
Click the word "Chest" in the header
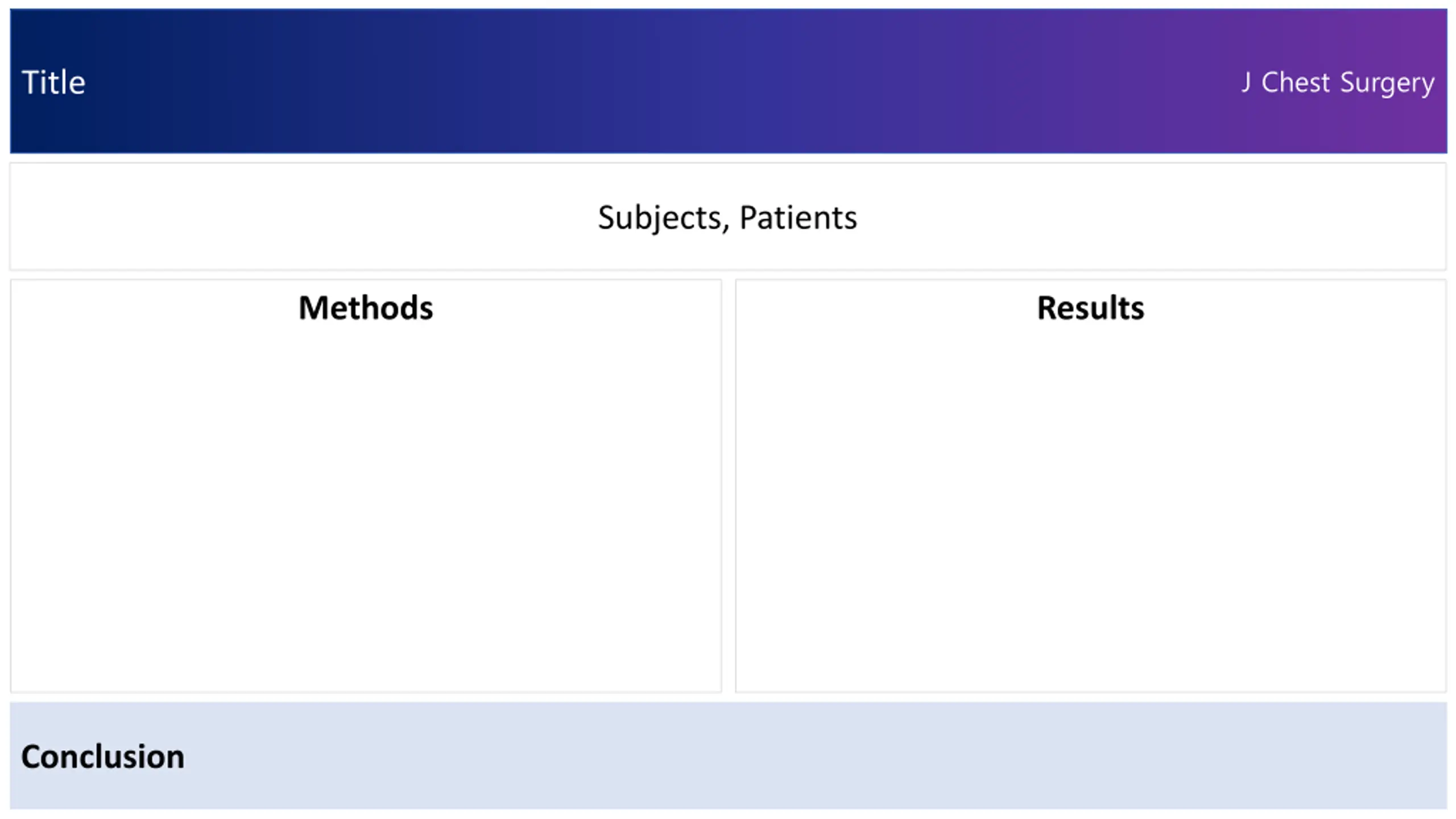pyautogui.click(x=1296, y=82)
